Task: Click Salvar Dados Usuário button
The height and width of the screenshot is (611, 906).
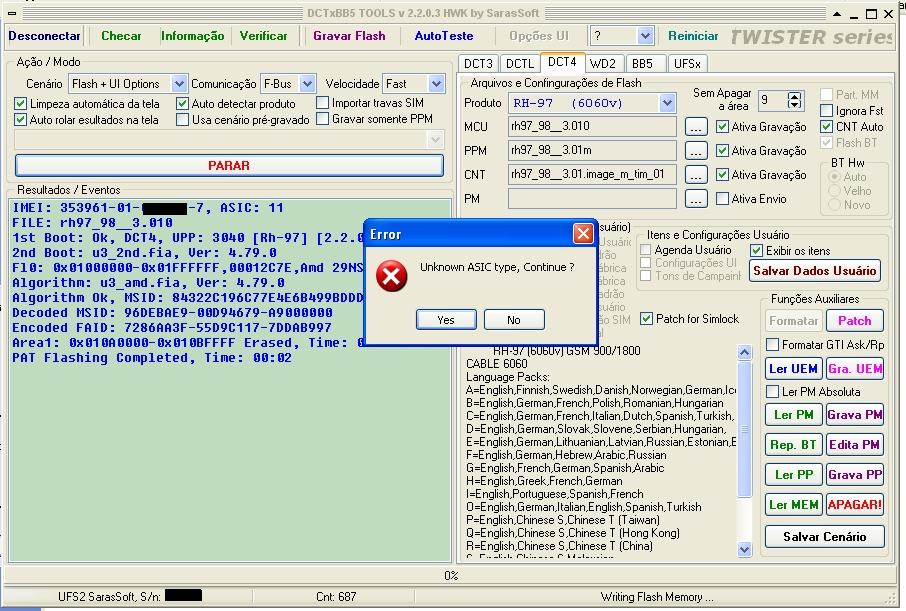Action: click(x=815, y=271)
